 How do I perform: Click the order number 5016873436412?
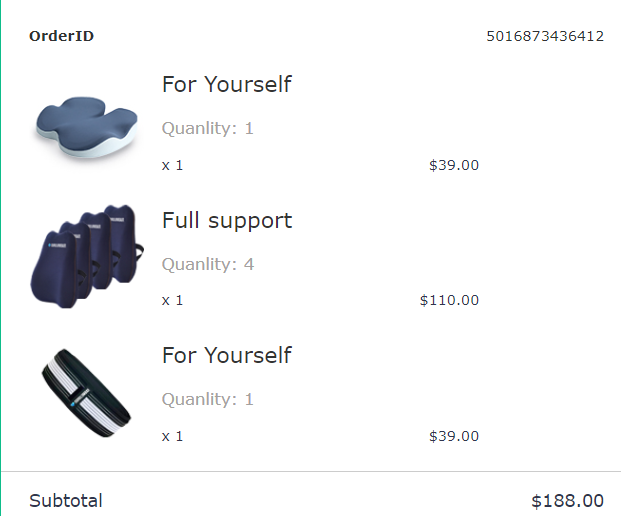coord(545,36)
